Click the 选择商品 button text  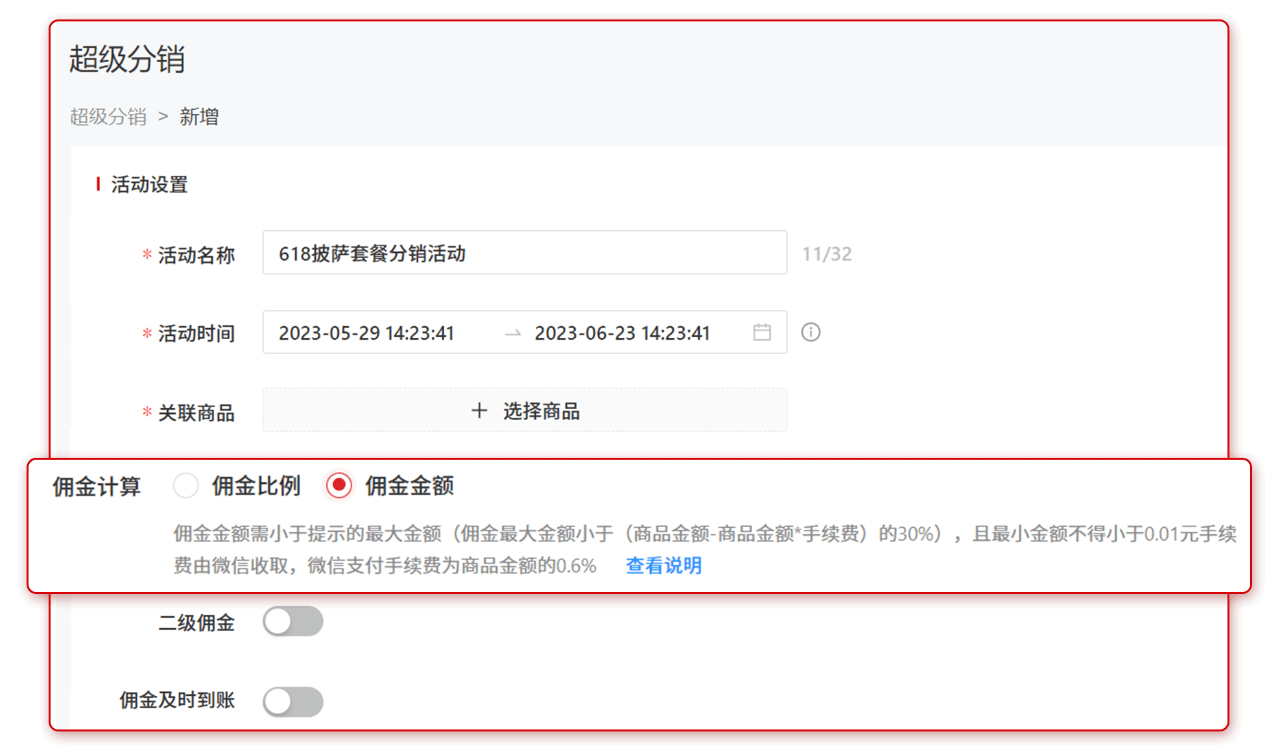point(541,411)
